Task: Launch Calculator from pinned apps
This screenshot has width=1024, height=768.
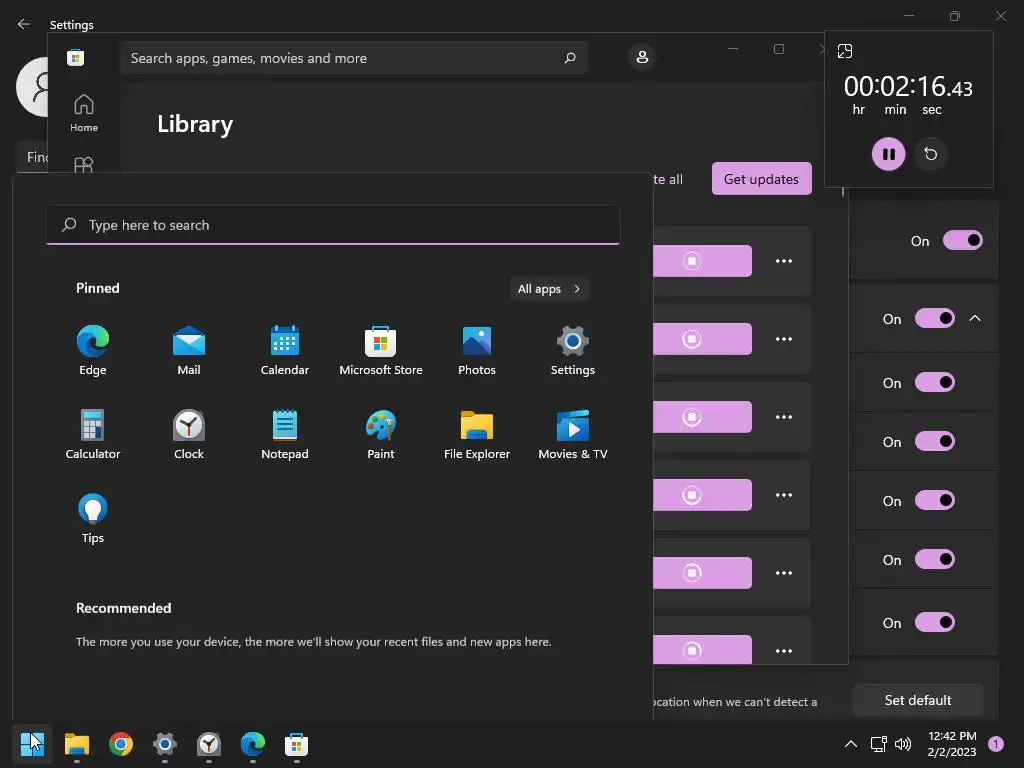Action: 93,435
